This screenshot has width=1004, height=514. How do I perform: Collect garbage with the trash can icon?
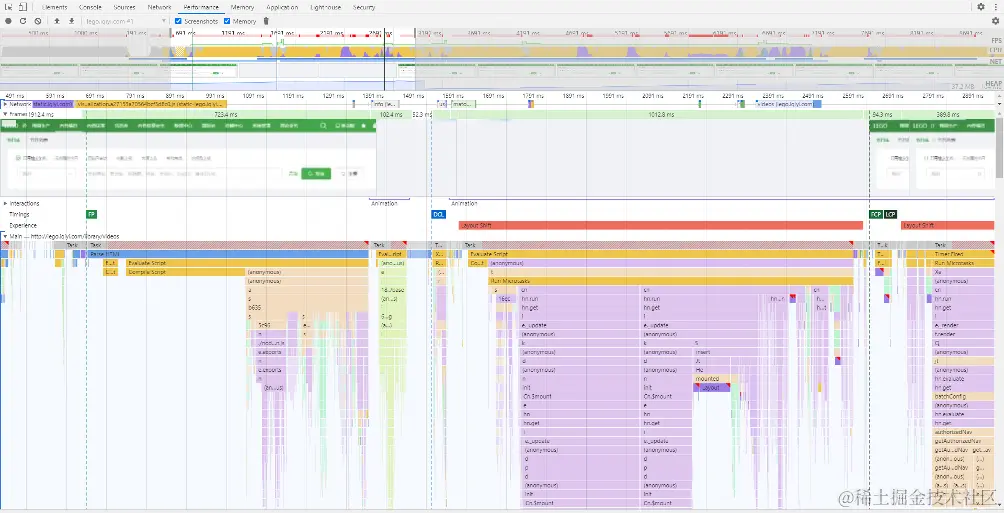tap(266, 21)
